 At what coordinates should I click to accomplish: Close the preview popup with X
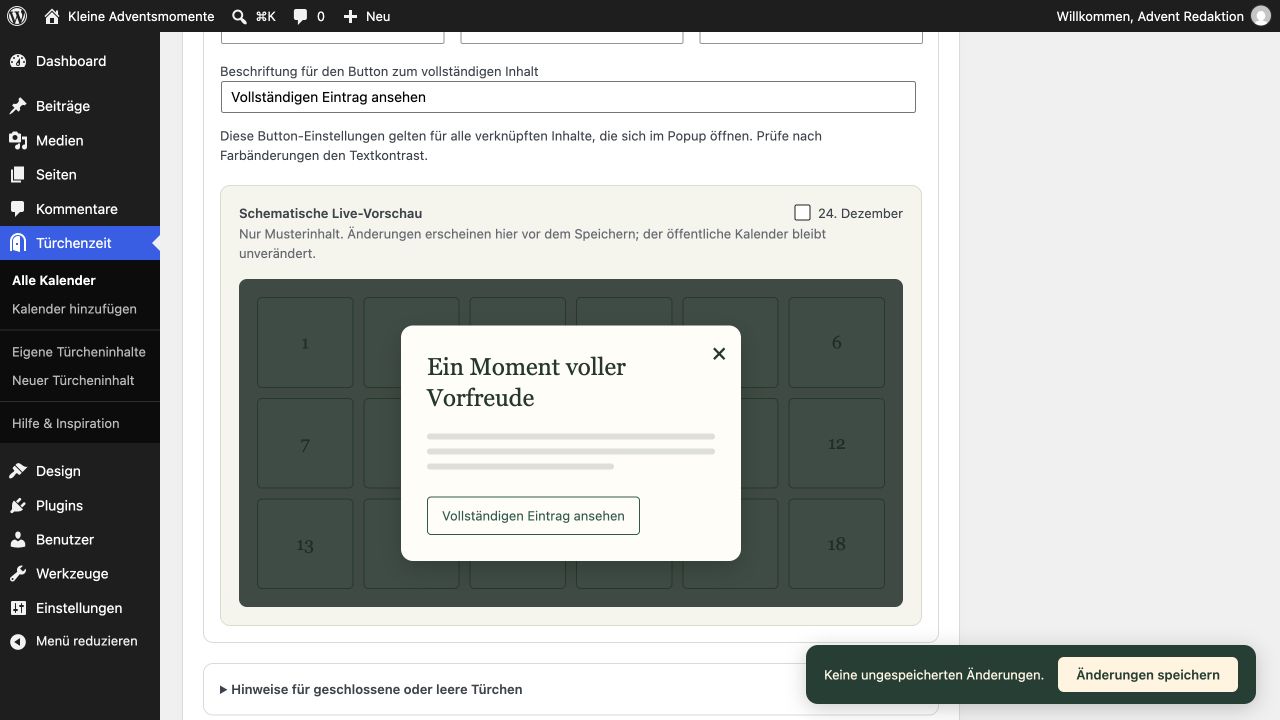click(719, 354)
